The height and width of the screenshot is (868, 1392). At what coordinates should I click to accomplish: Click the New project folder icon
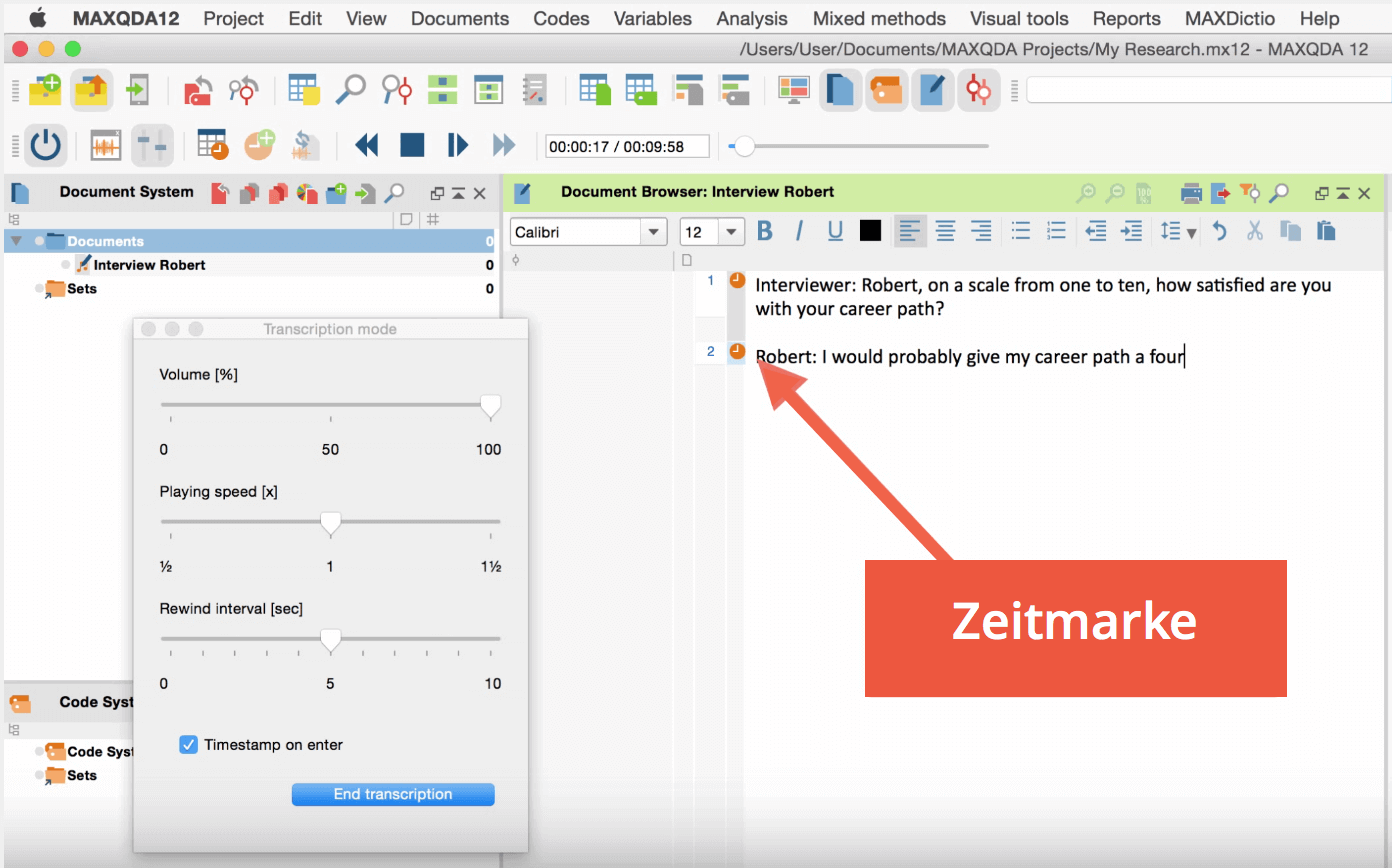pyautogui.click(x=46, y=90)
